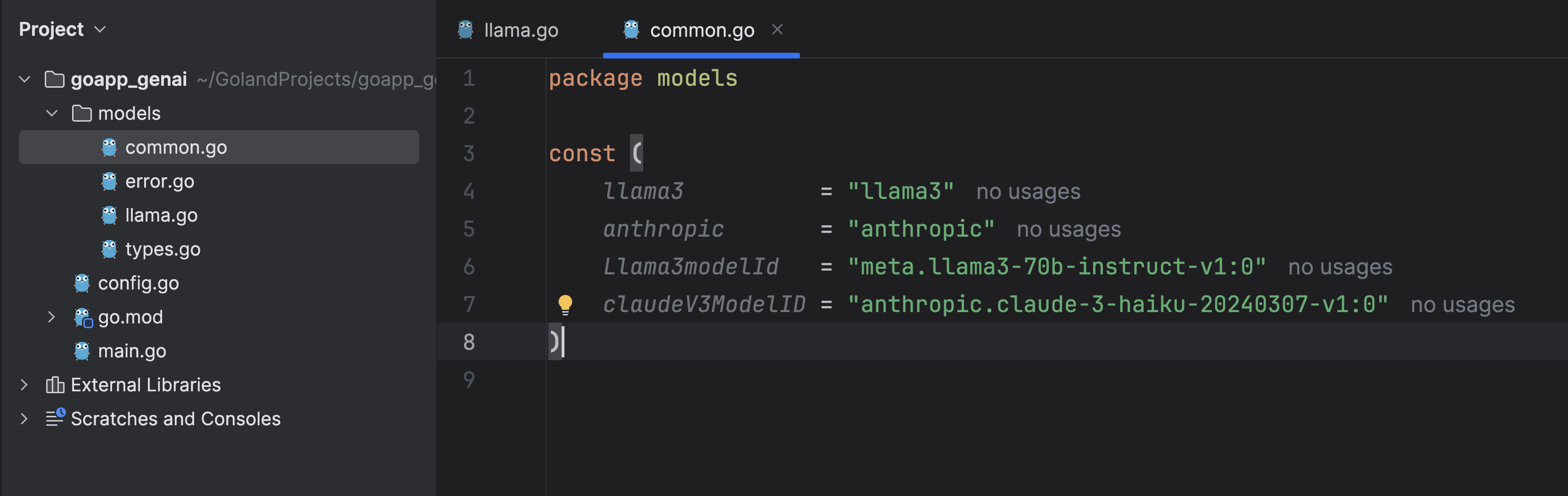Image resolution: width=1568 pixels, height=496 pixels.
Task: Switch to the llama.go editor tab
Action: (x=521, y=30)
